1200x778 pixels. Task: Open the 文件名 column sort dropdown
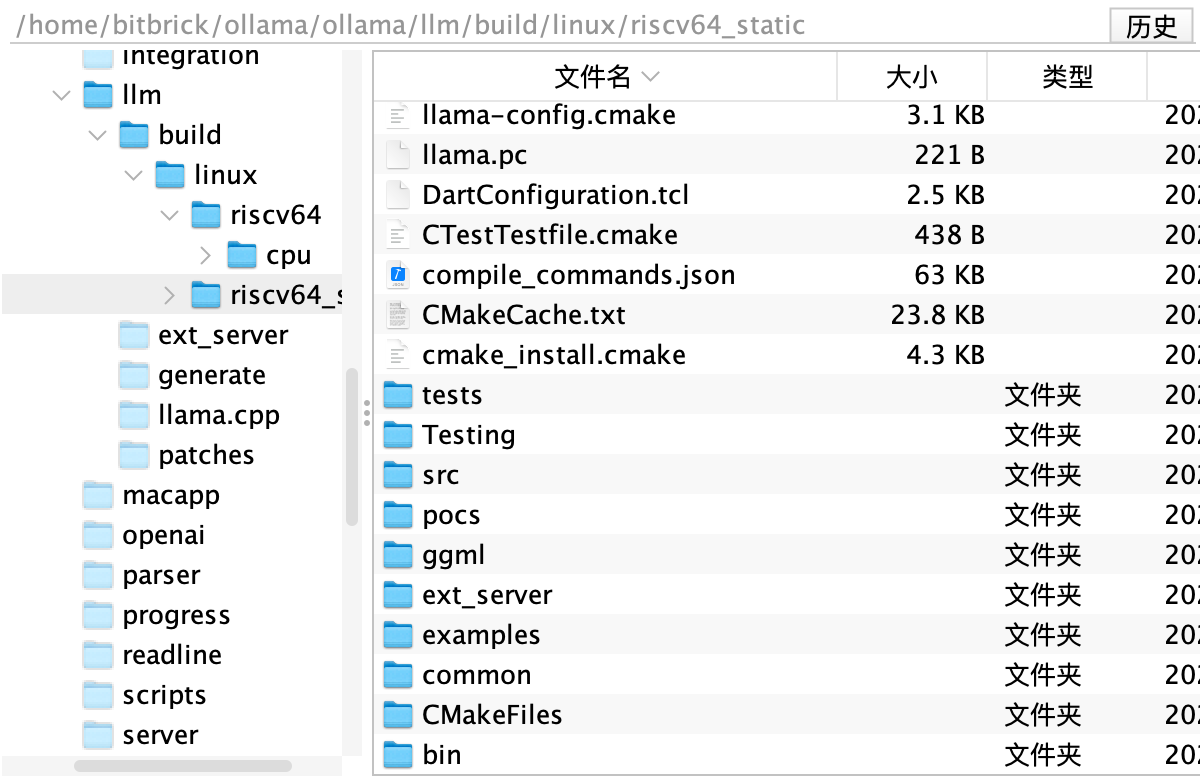(x=651, y=75)
